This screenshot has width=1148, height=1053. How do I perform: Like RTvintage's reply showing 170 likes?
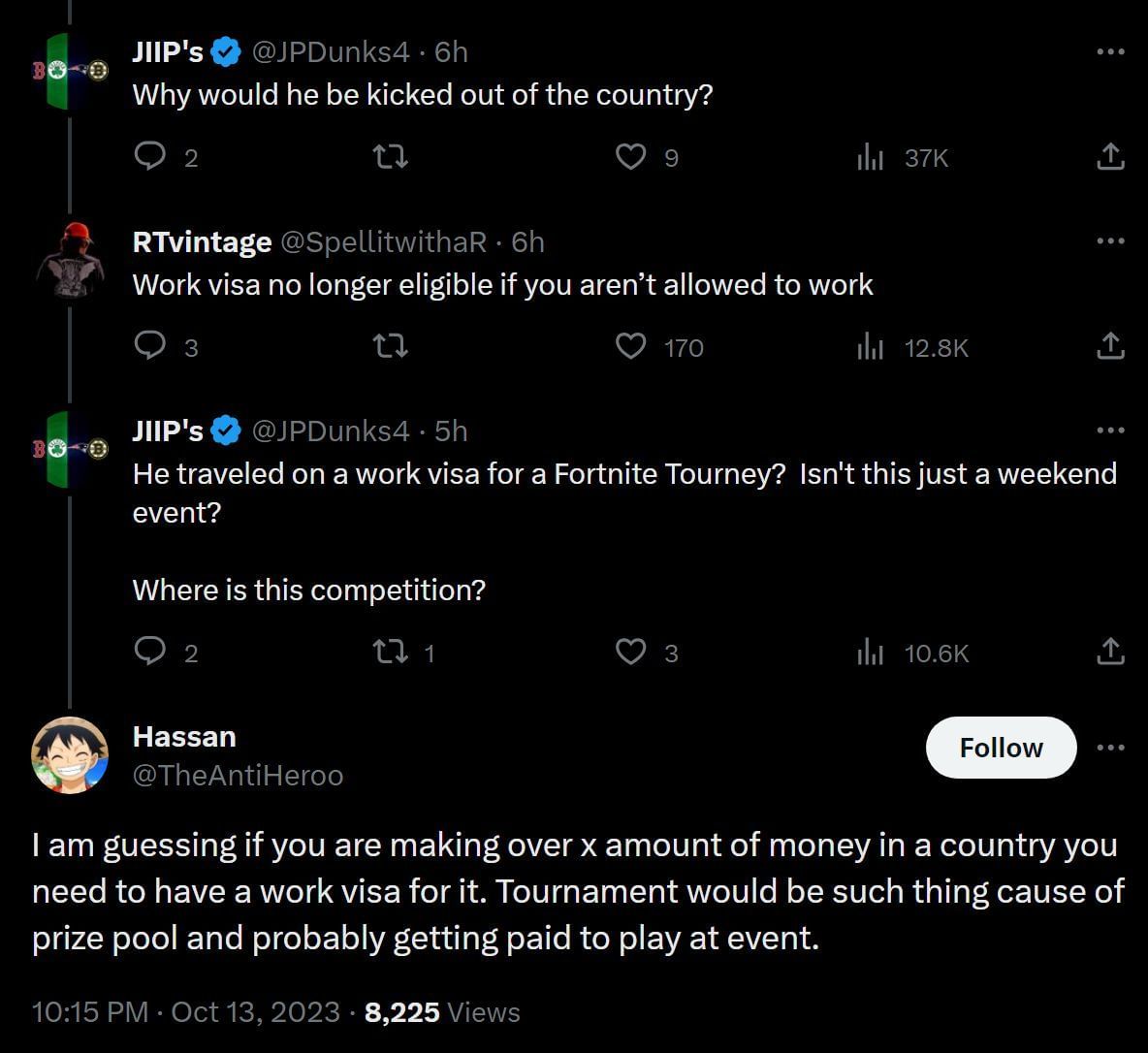[x=631, y=346]
